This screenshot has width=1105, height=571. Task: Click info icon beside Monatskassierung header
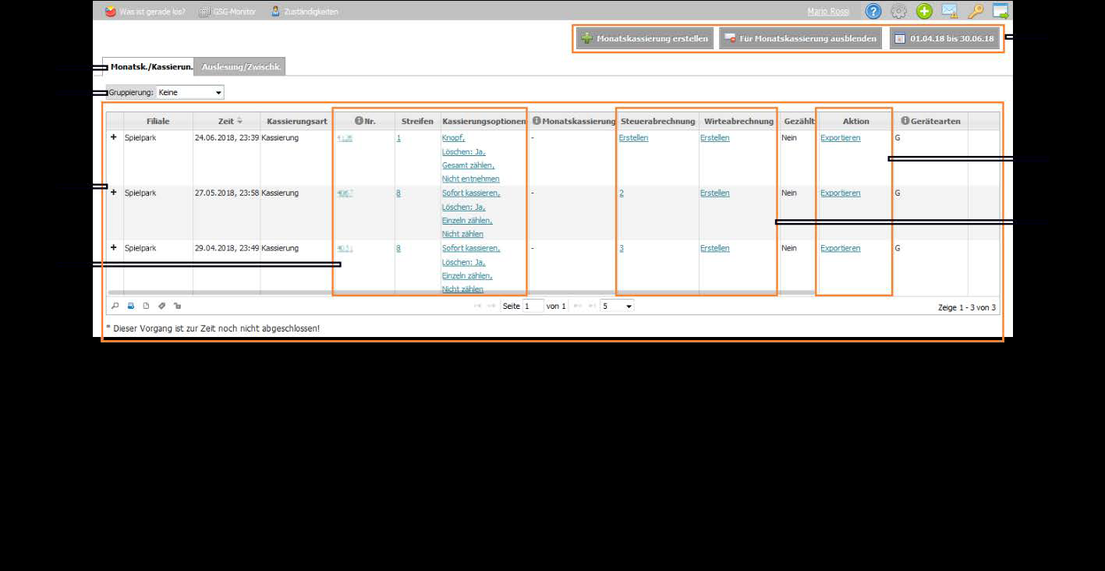pyautogui.click(x=536, y=121)
